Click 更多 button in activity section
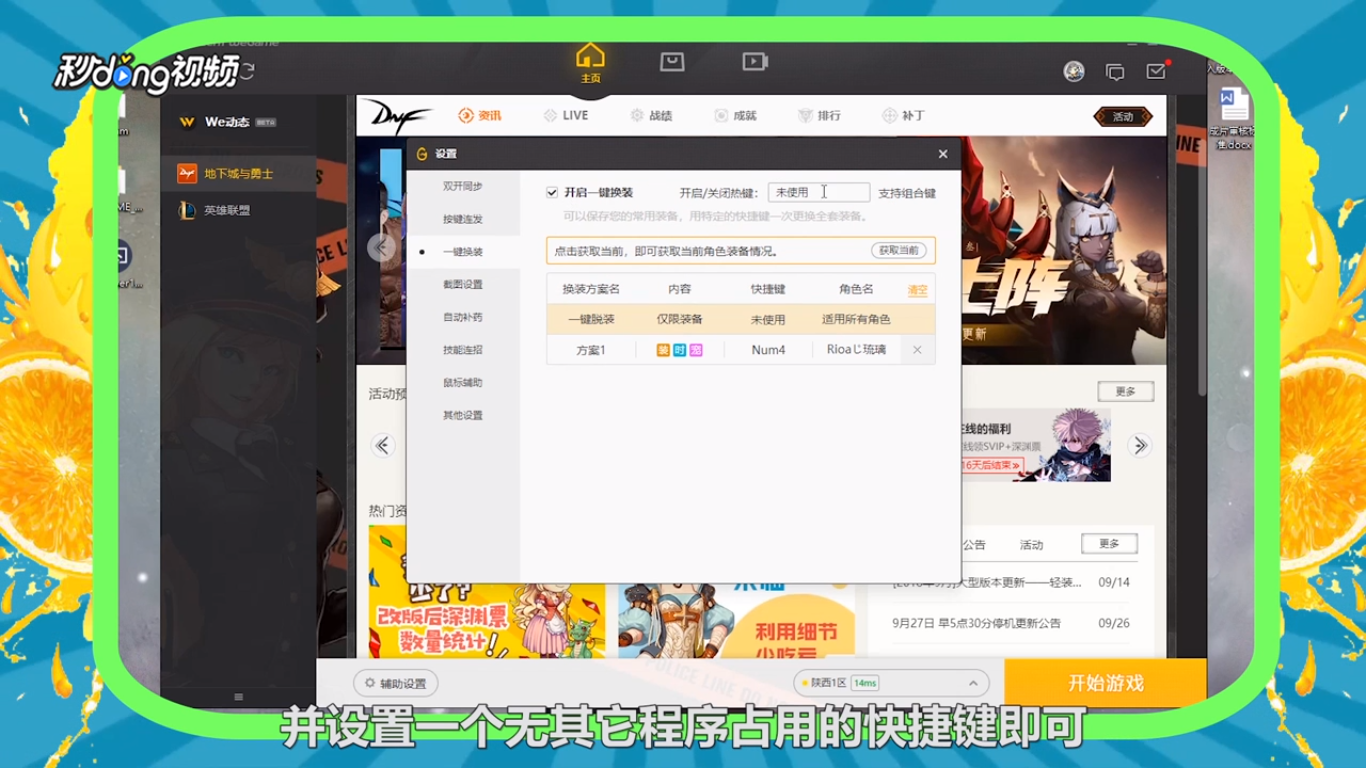This screenshot has height=768, width=1366. [1125, 392]
